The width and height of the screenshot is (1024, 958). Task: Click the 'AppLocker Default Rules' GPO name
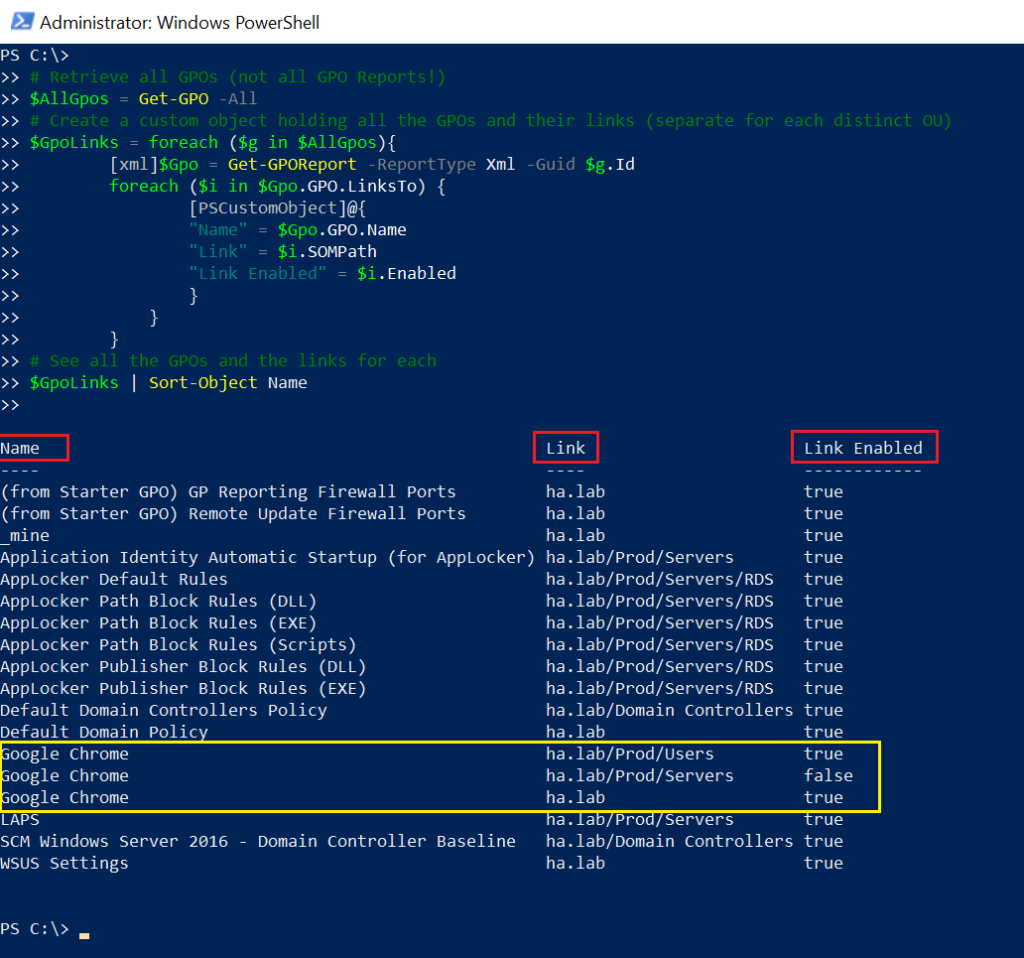tap(114, 579)
